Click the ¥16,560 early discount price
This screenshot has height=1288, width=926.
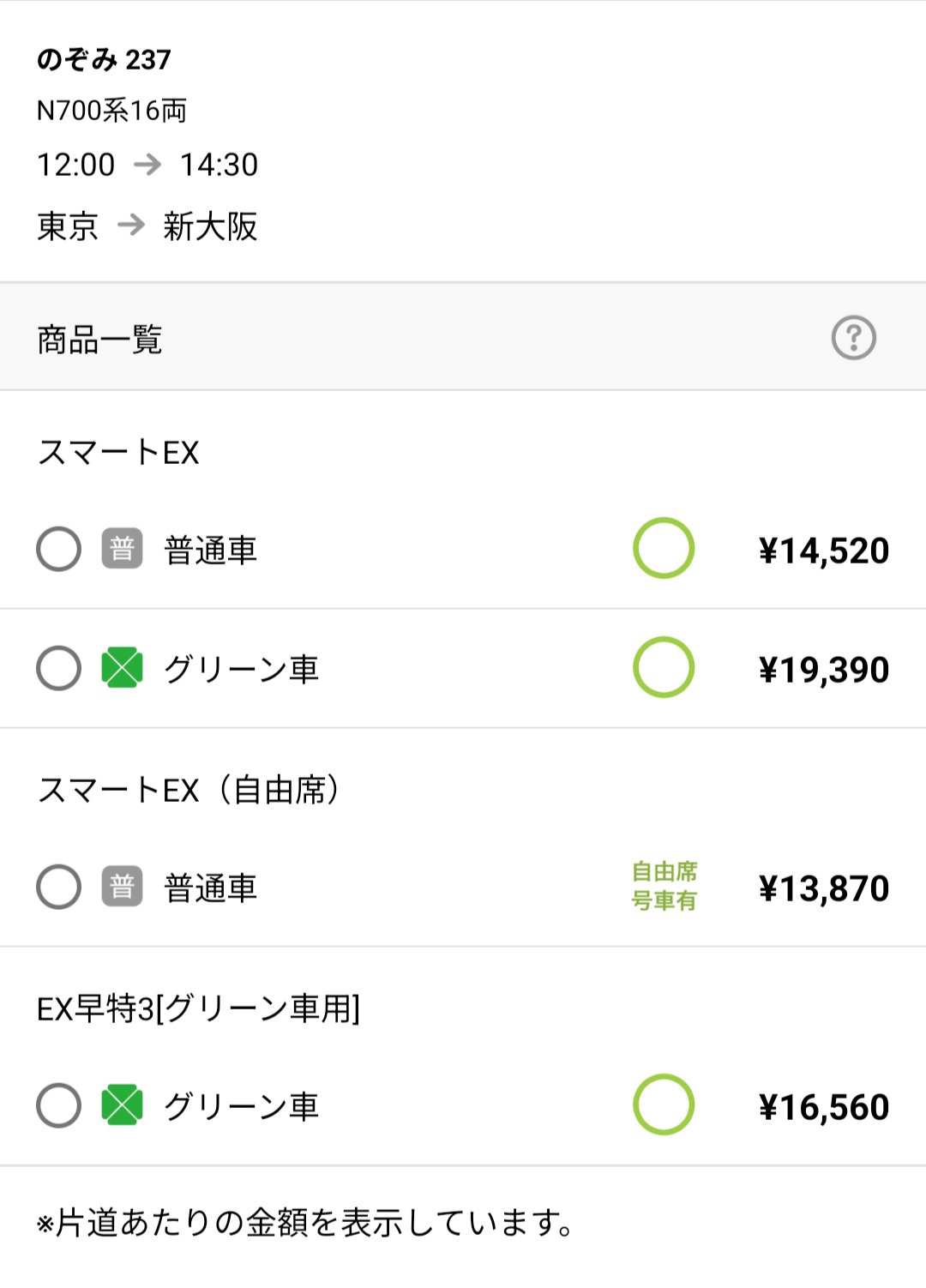[823, 1107]
